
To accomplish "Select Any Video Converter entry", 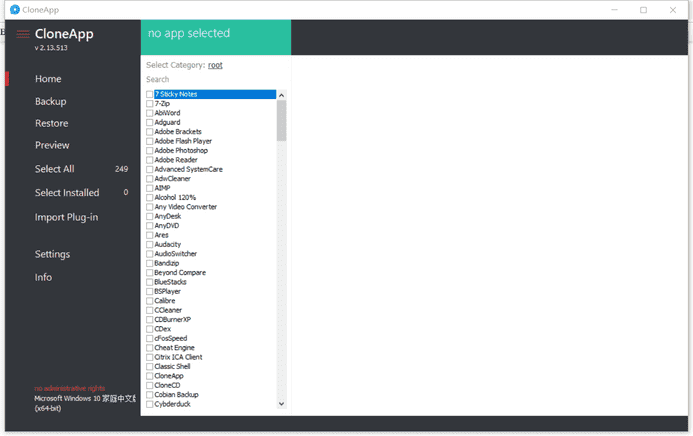I will click(186, 207).
